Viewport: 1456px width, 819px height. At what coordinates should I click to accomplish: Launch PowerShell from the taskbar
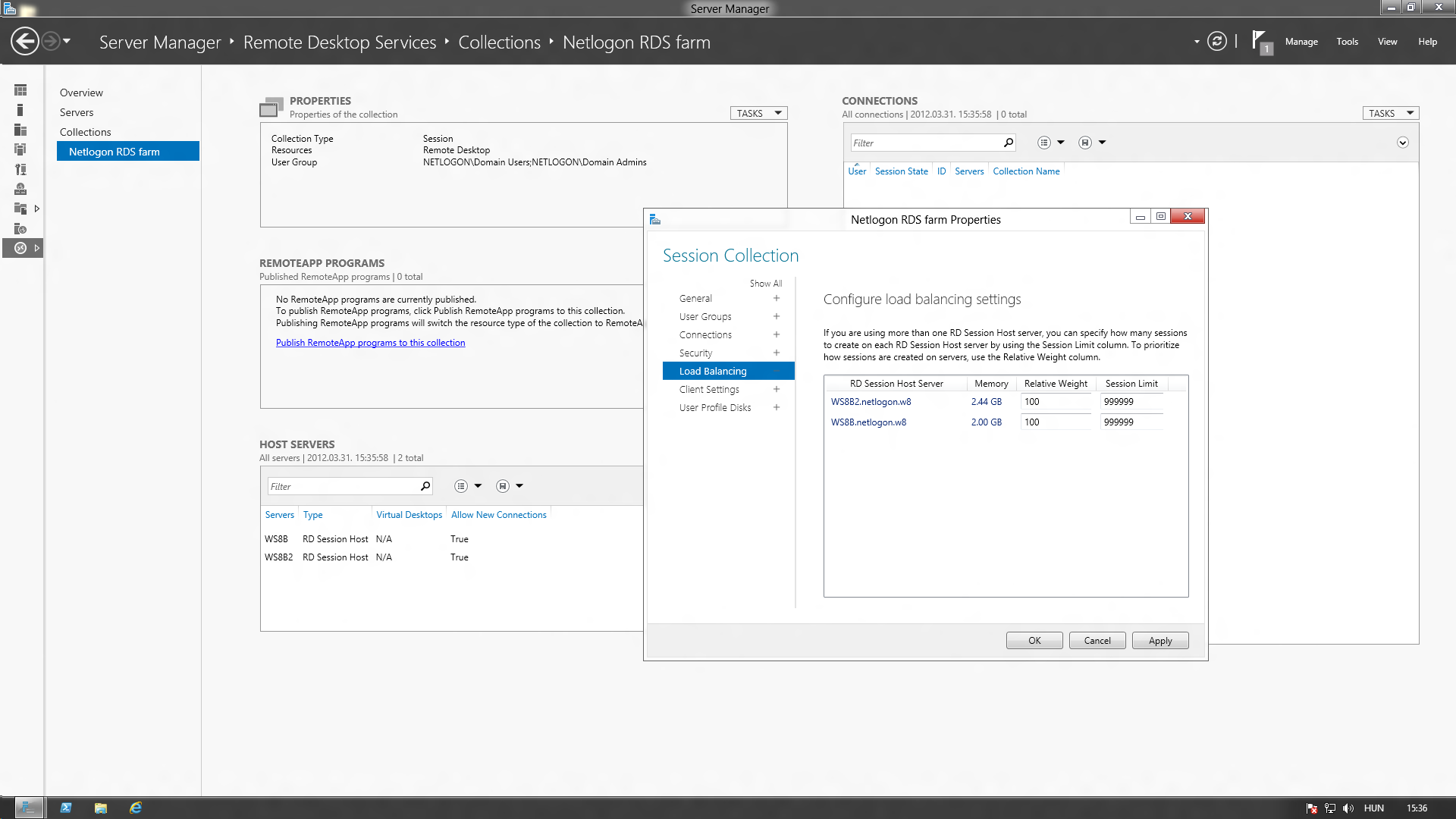66,808
